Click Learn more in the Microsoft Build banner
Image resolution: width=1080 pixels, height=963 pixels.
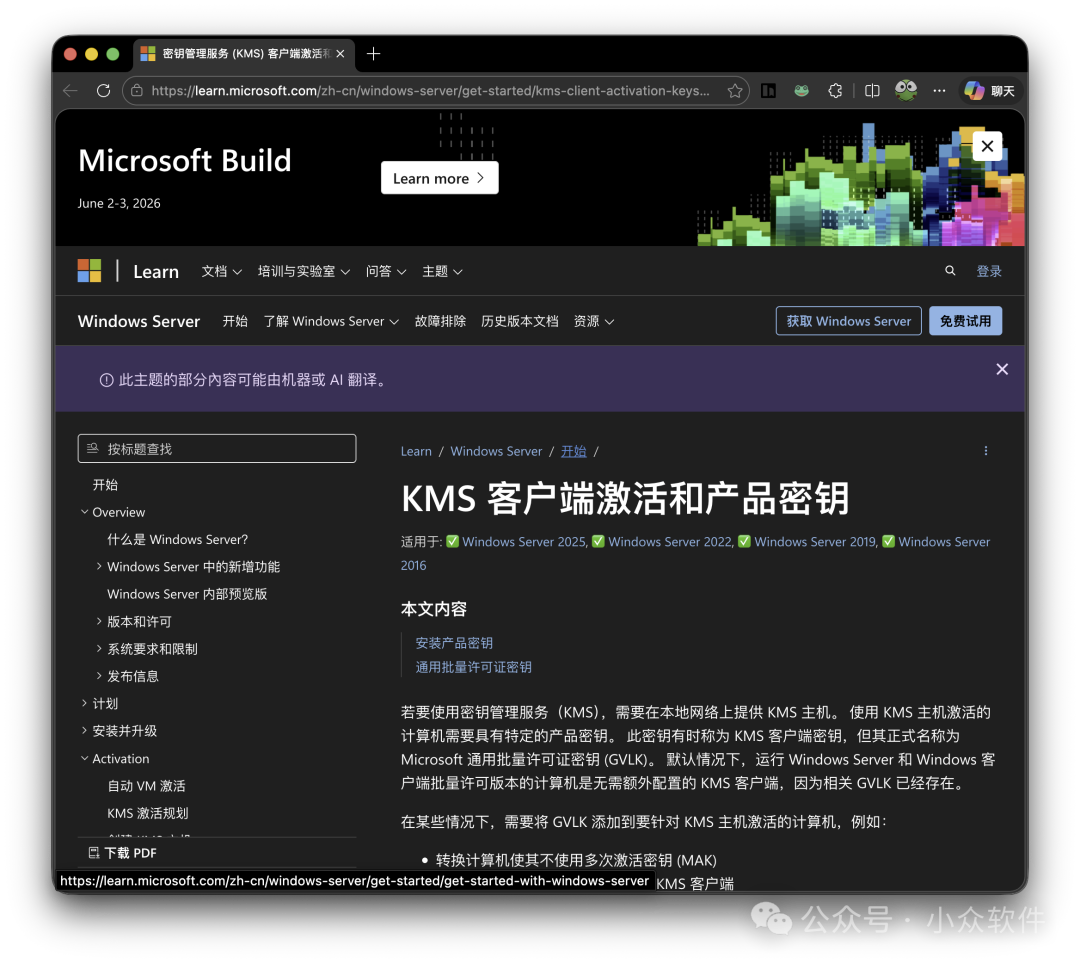439,178
